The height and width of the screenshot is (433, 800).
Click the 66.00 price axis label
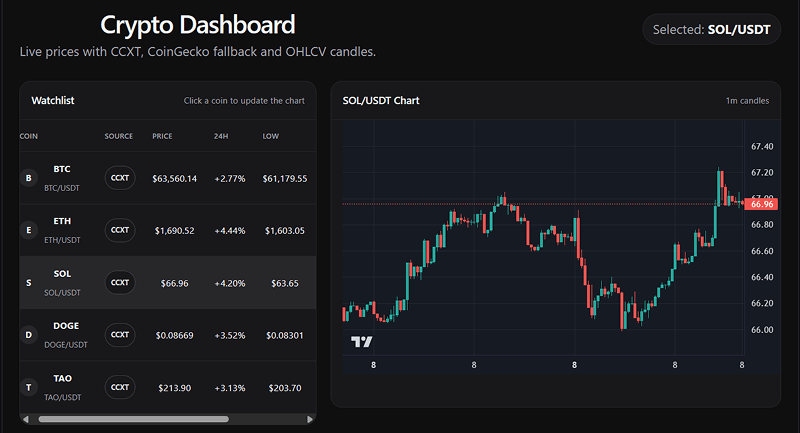point(762,329)
